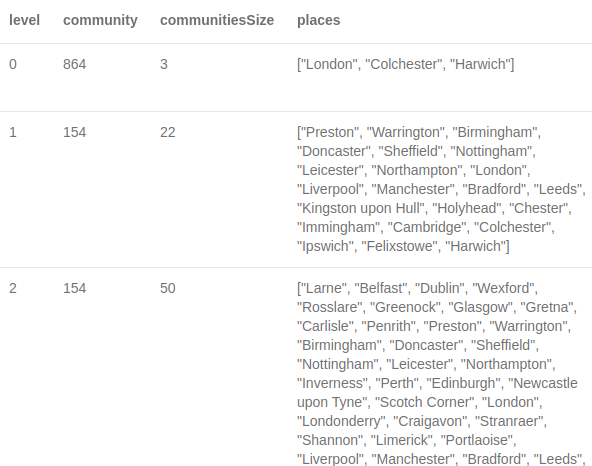
Task: Select communitiesSize value 50 cell
Action: 168,289
